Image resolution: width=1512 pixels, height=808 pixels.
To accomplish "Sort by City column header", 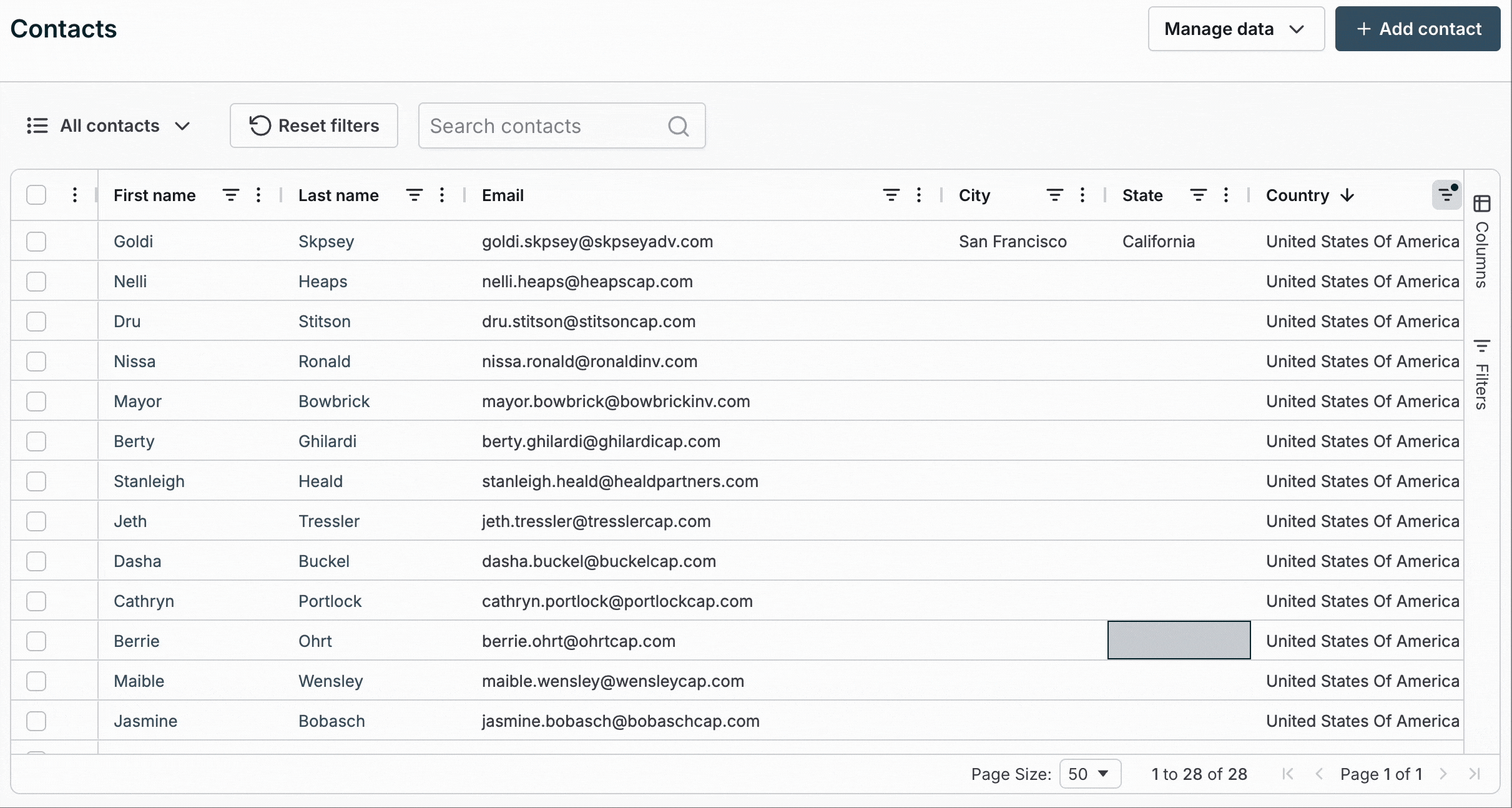I will [974, 195].
